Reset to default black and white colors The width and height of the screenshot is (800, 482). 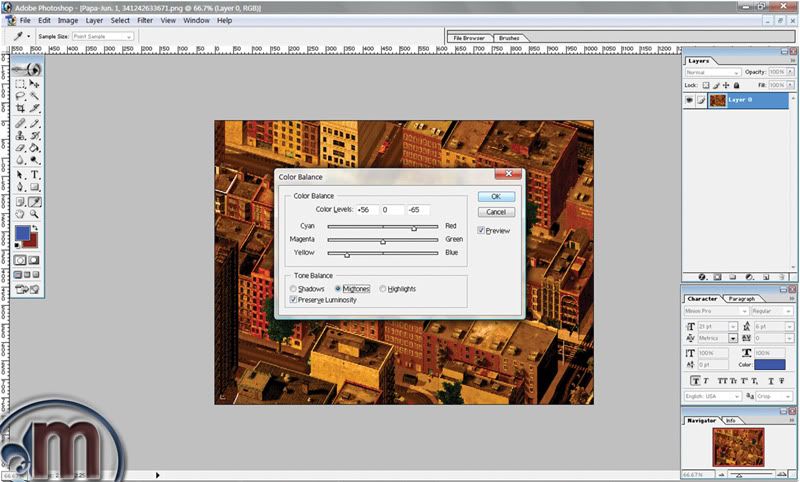click(17, 245)
